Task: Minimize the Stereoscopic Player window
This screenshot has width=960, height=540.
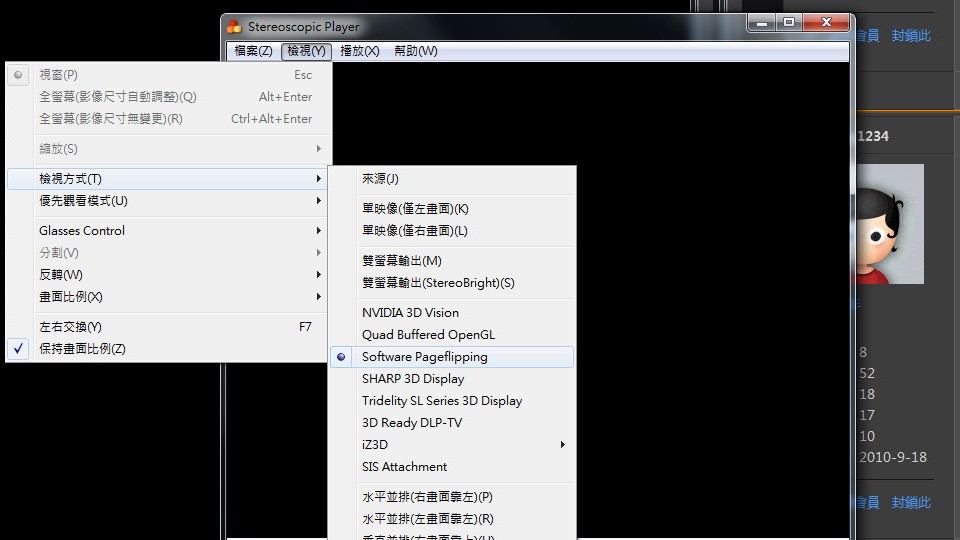Action: coord(762,23)
